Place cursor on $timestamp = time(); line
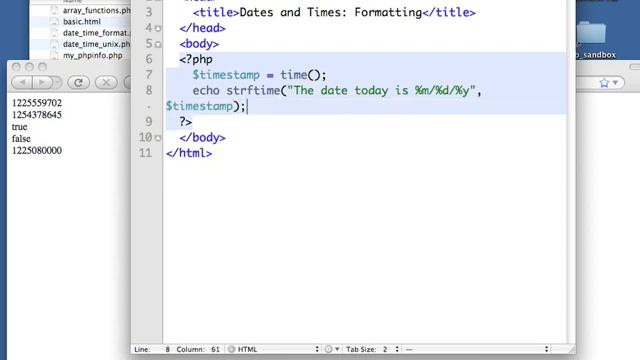Image resolution: width=640 pixels, height=360 pixels. pos(259,75)
